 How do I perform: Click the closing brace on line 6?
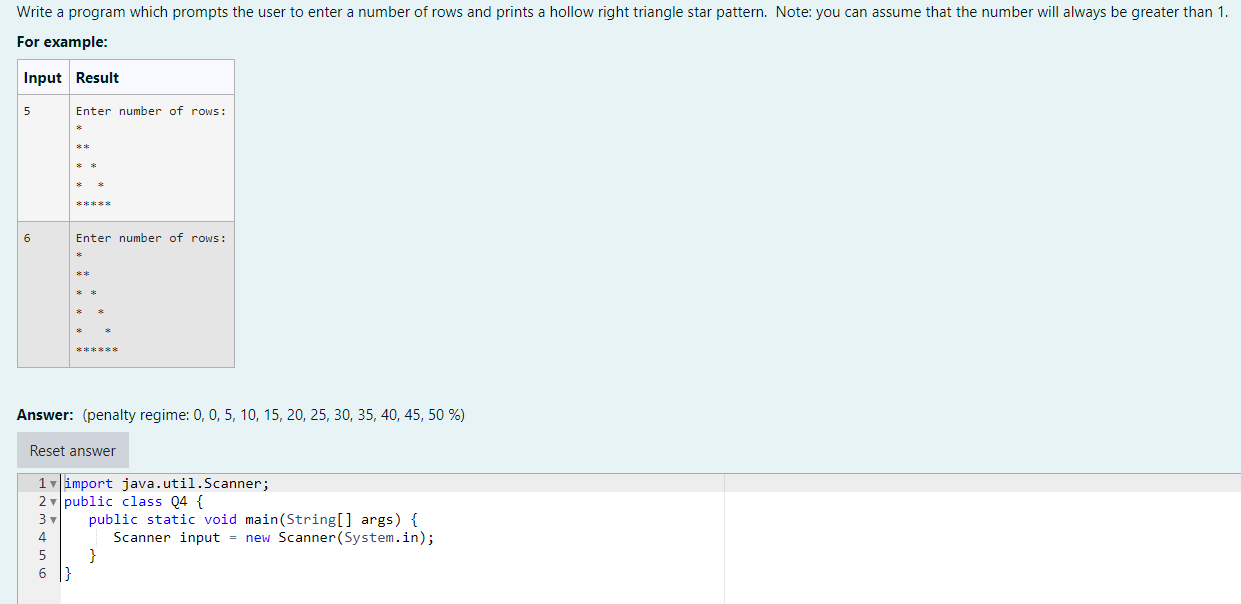65,572
